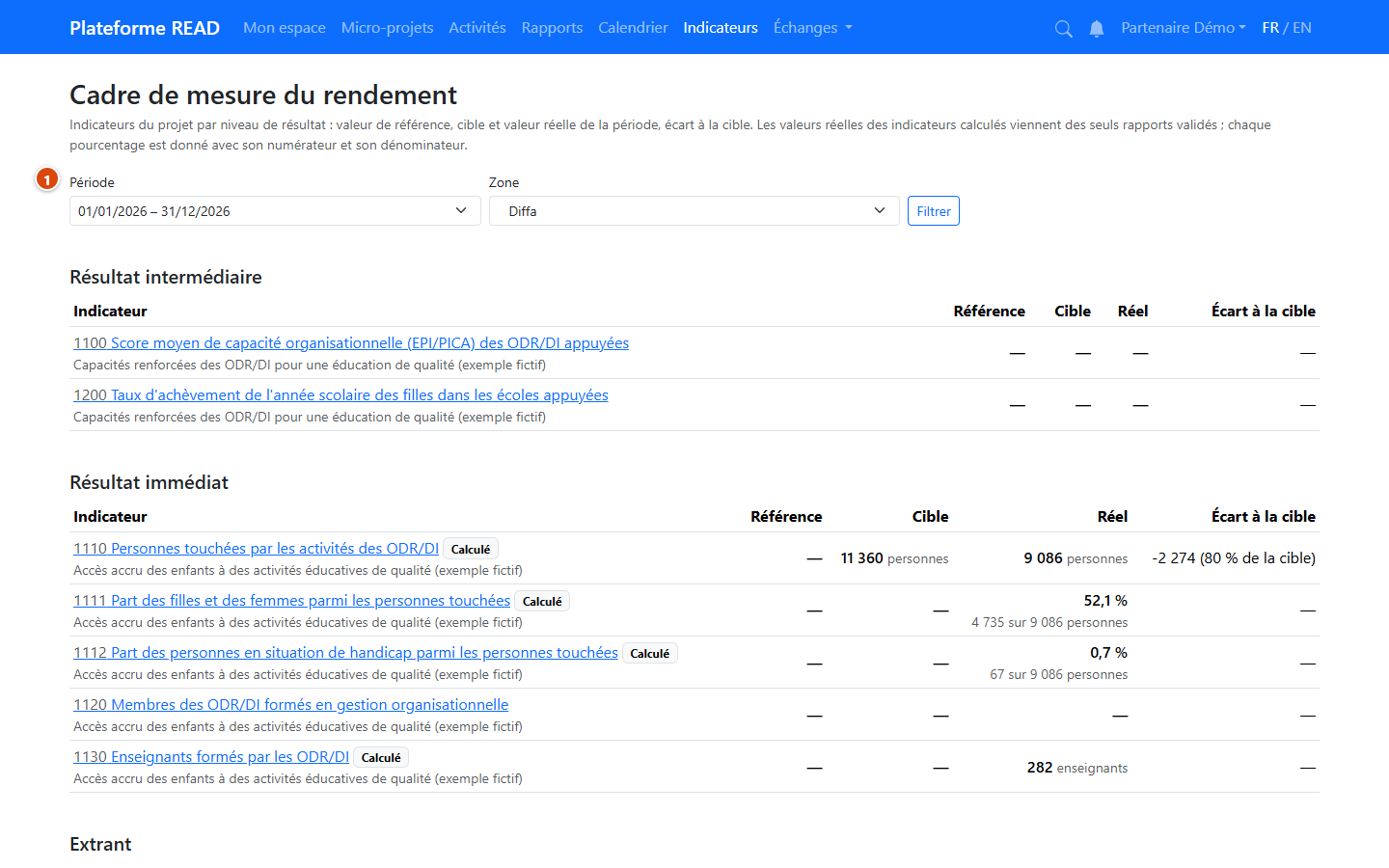
Task: Click the Calculé badge on row 1111
Action: coord(542,601)
